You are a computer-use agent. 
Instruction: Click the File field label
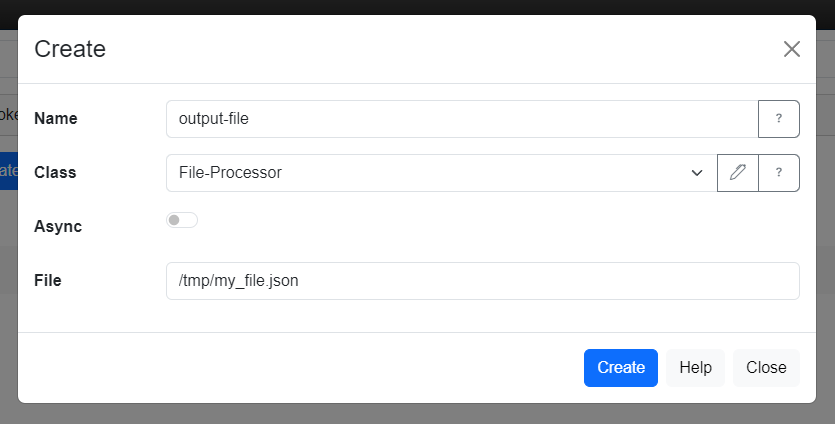coord(48,281)
